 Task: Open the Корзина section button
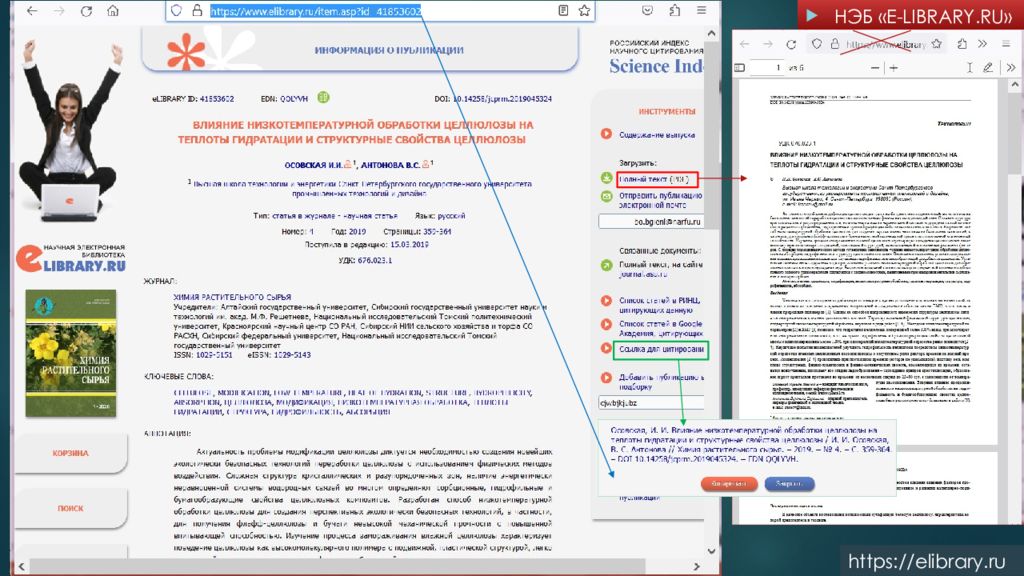tap(71, 453)
